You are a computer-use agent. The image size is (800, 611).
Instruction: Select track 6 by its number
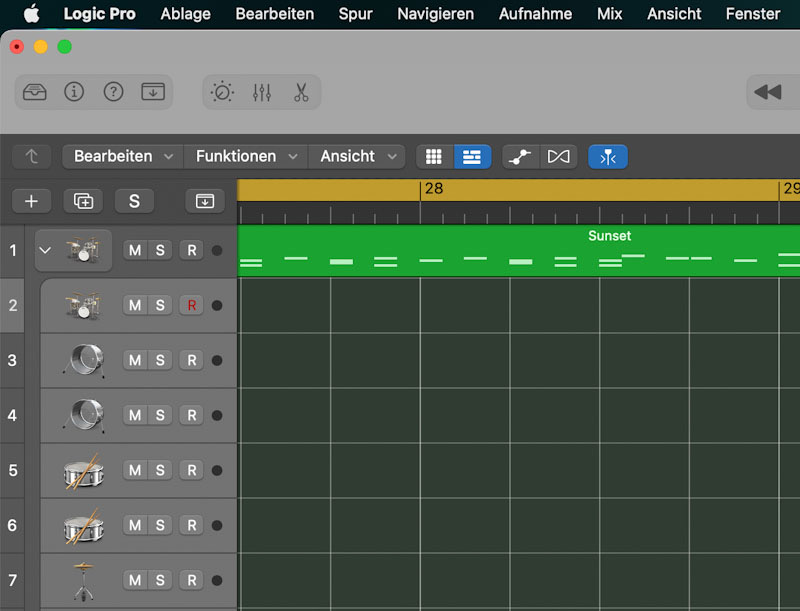[x=12, y=525]
